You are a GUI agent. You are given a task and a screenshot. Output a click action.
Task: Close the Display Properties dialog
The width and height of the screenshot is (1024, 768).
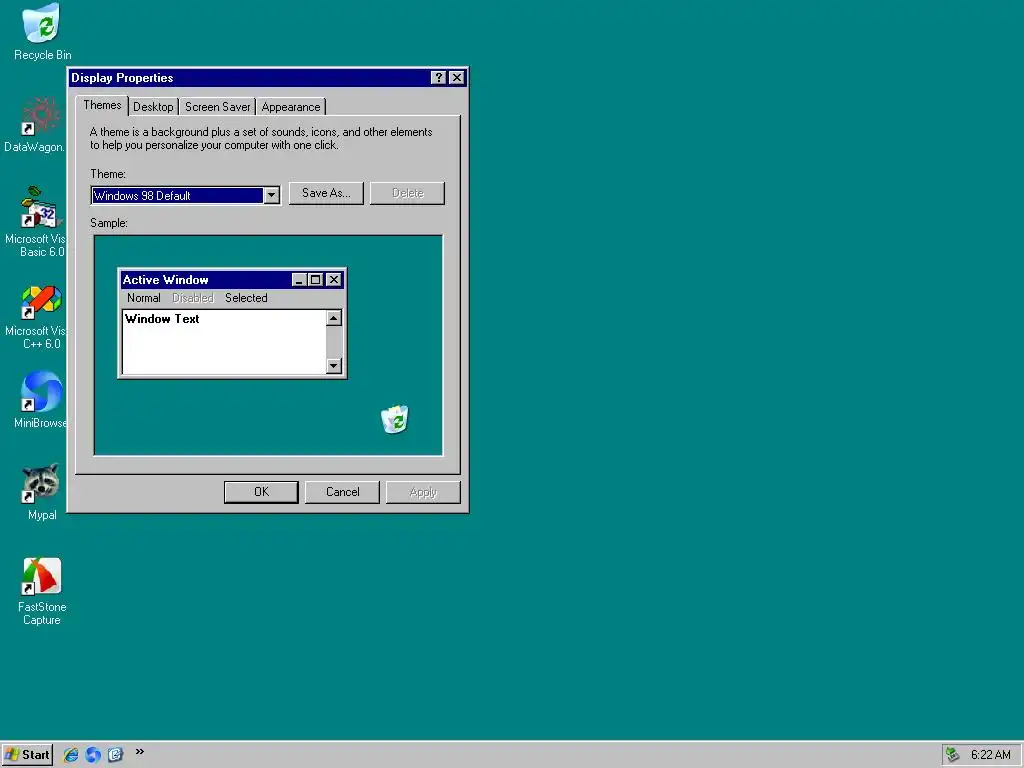click(x=457, y=78)
